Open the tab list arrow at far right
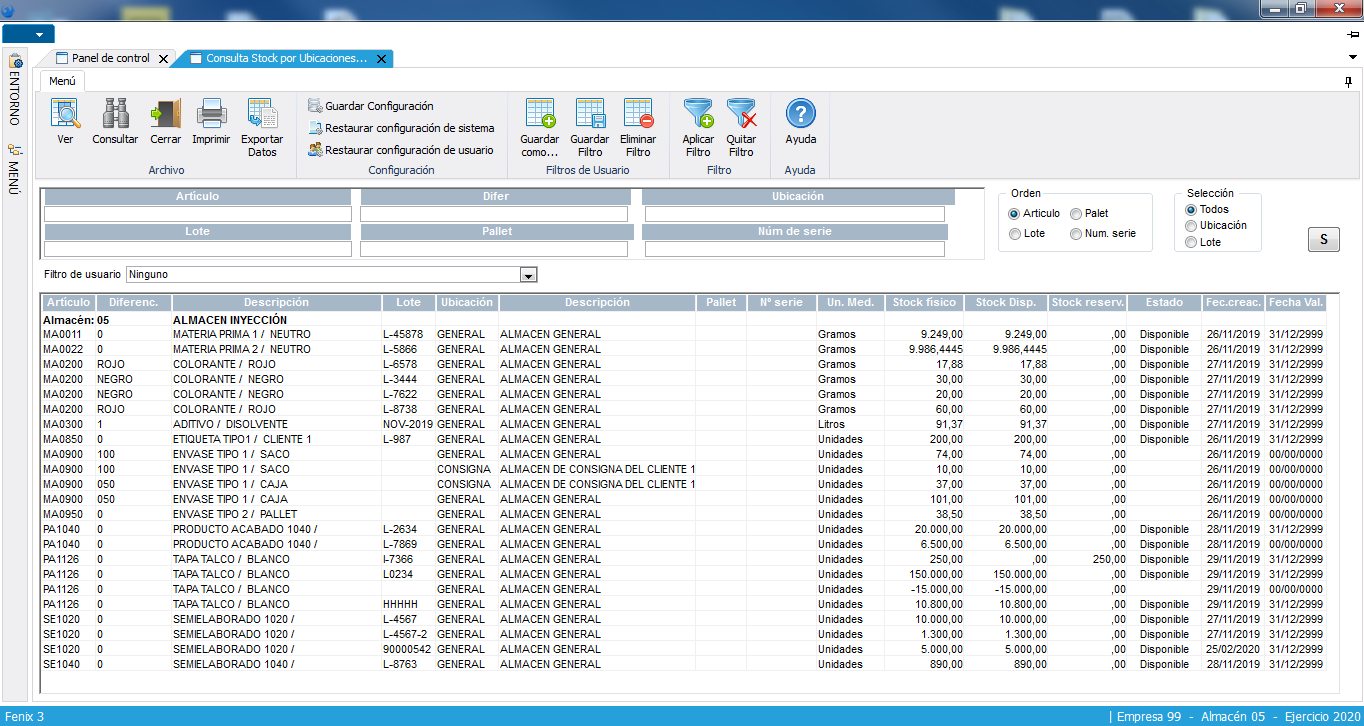This screenshot has width=1364, height=726. 1353,57
